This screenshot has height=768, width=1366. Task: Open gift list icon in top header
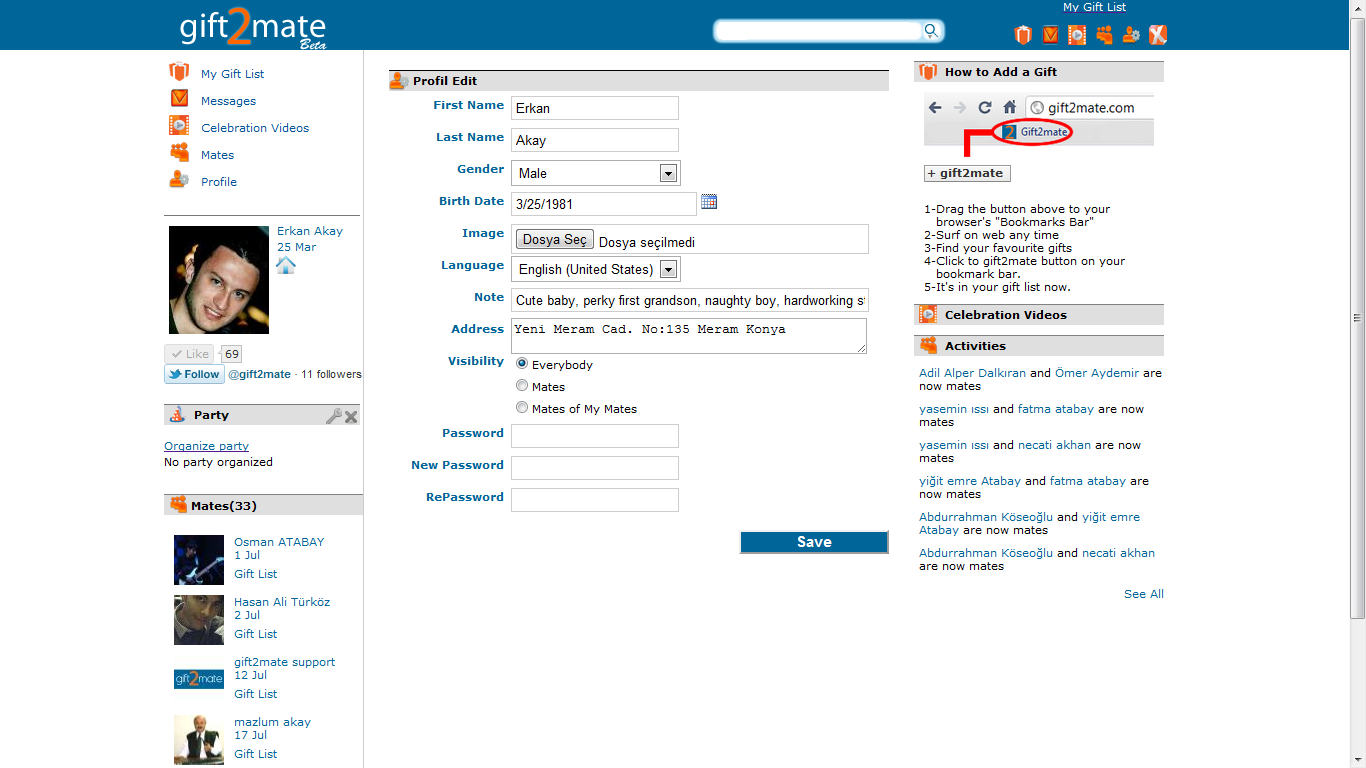click(x=1022, y=35)
